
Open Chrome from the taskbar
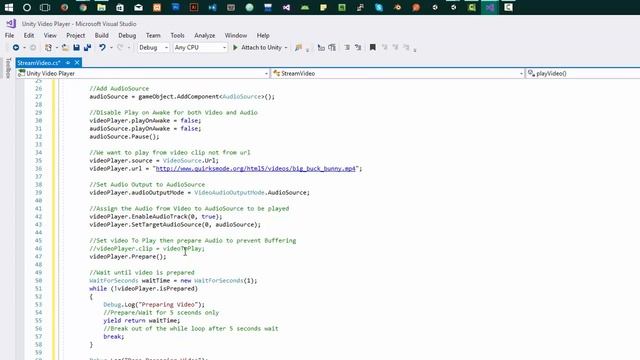[83, 7]
